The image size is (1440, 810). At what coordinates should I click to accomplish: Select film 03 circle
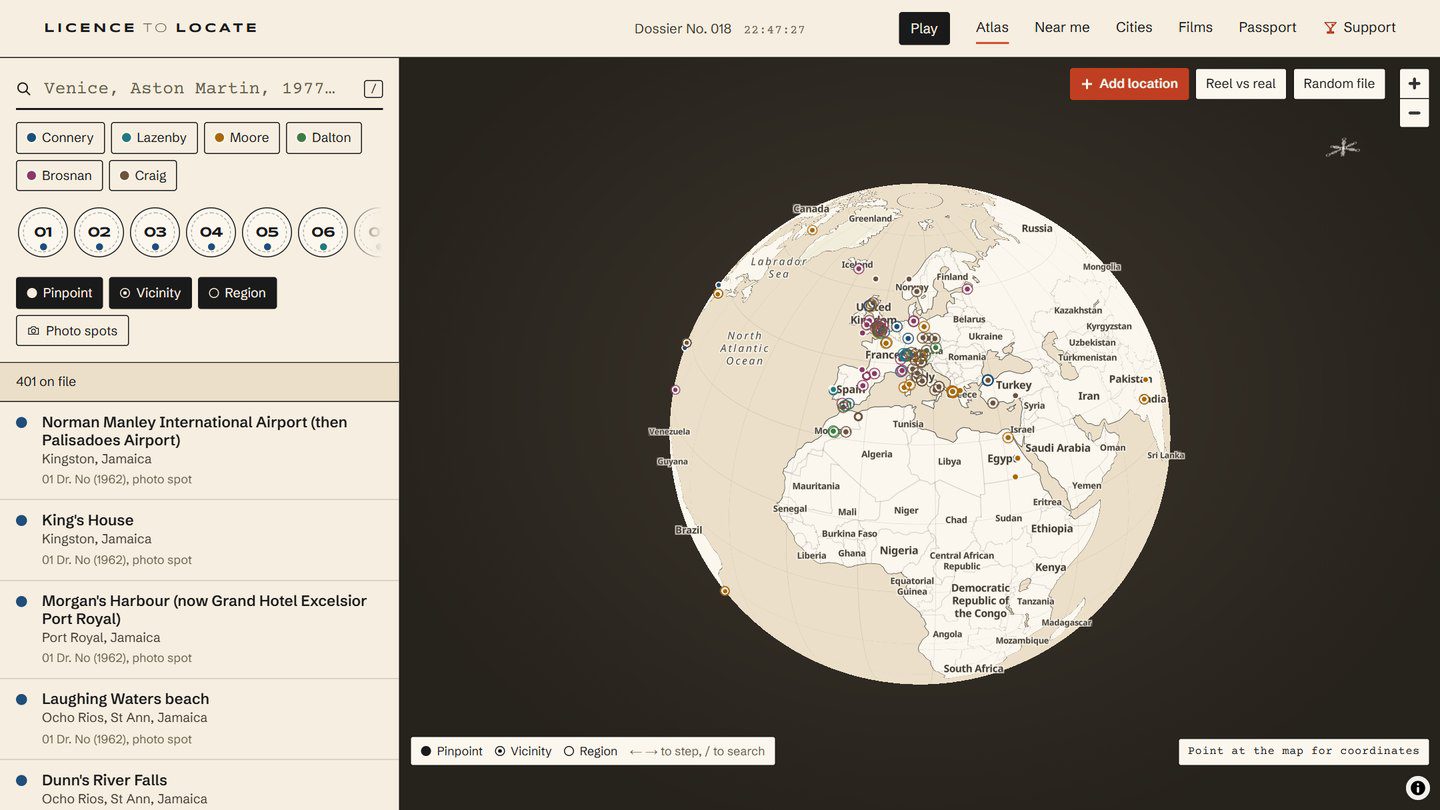click(155, 232)
